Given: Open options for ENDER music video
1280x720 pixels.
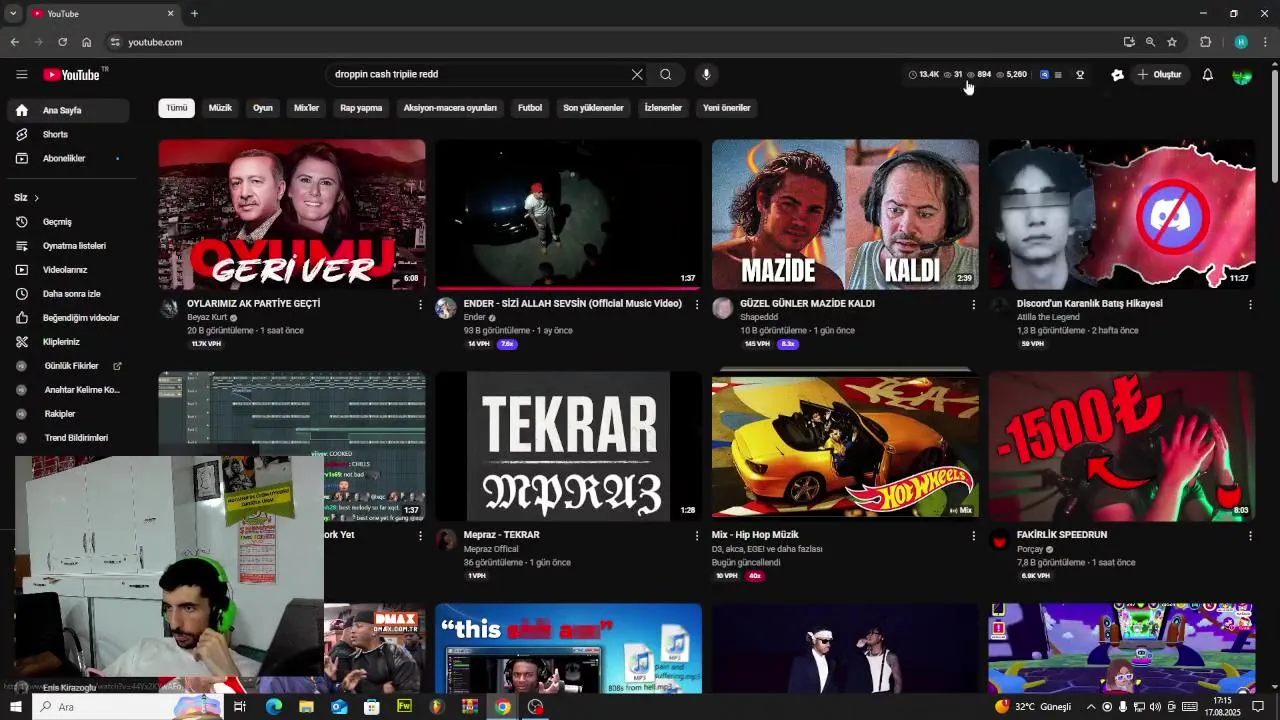Looking at the screenshot, I should click(x=697, y=304).
